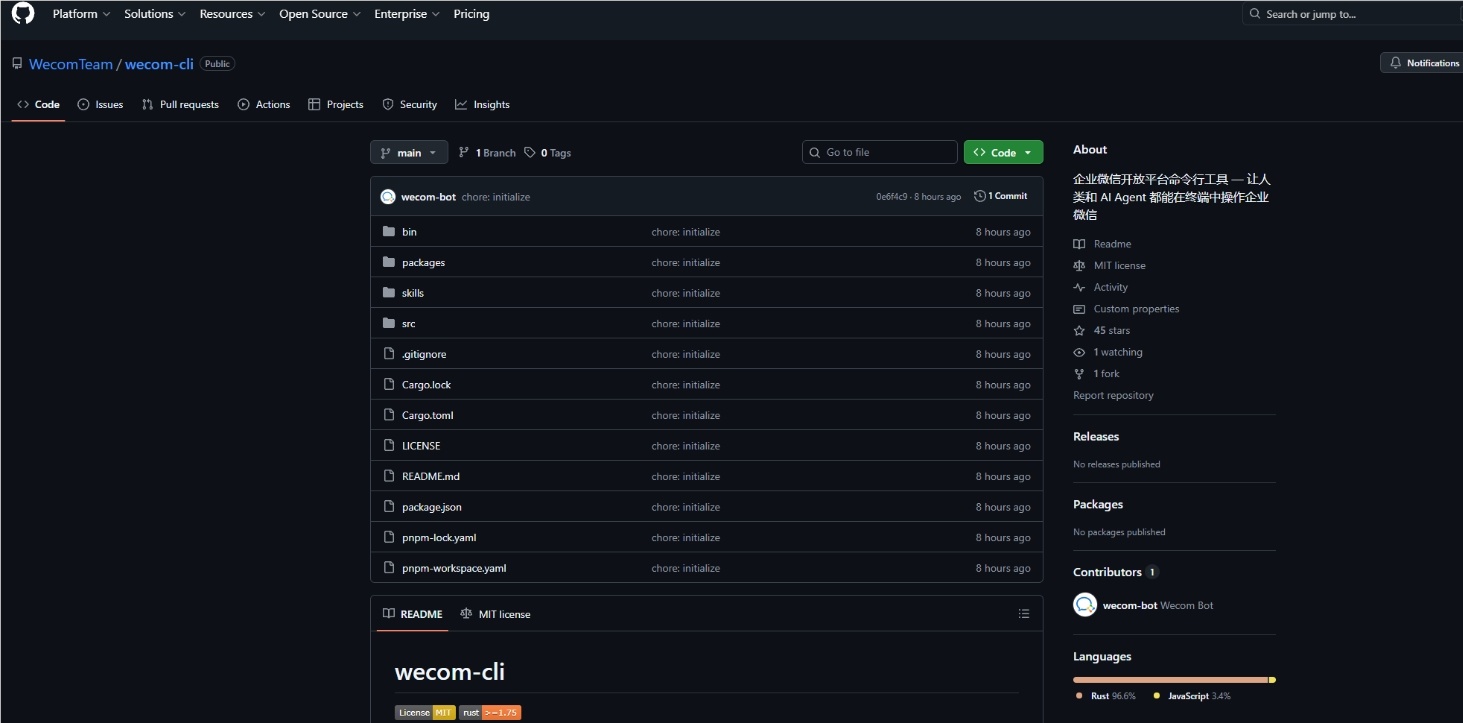Click the README book icon in About sidebar
The height and width of the screenshot is (723, 1463).
click(1080, 243)
